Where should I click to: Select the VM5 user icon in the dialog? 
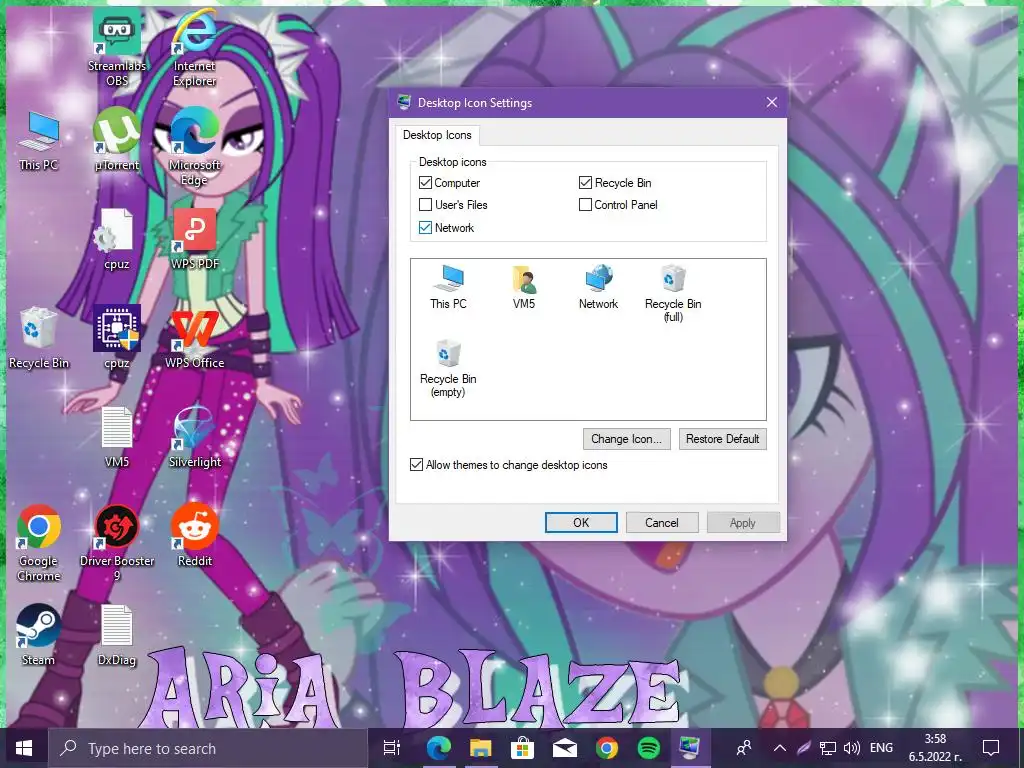[524, 286]
